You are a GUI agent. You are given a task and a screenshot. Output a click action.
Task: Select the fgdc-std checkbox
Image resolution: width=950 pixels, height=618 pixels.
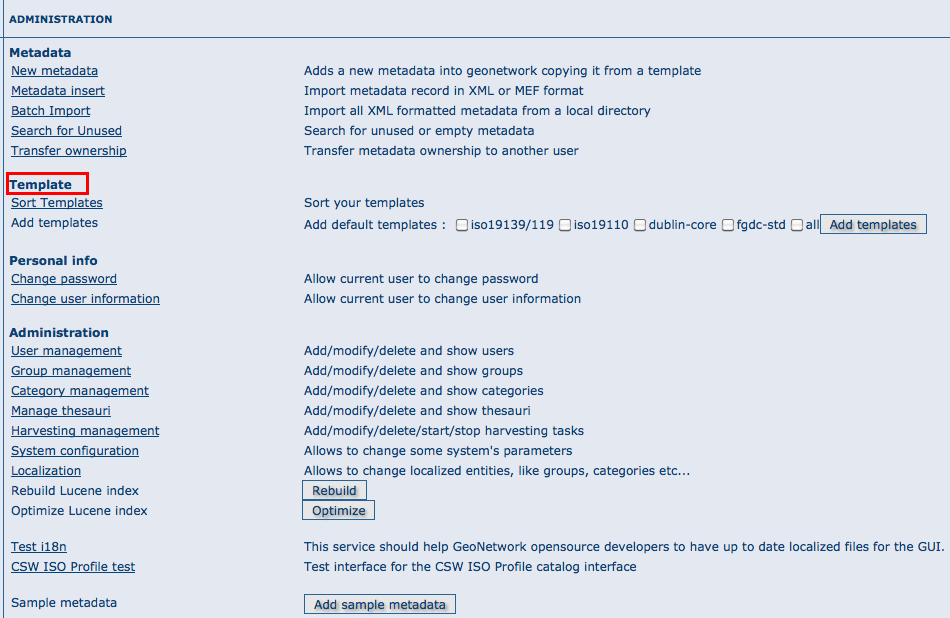[x=728, y=225]
